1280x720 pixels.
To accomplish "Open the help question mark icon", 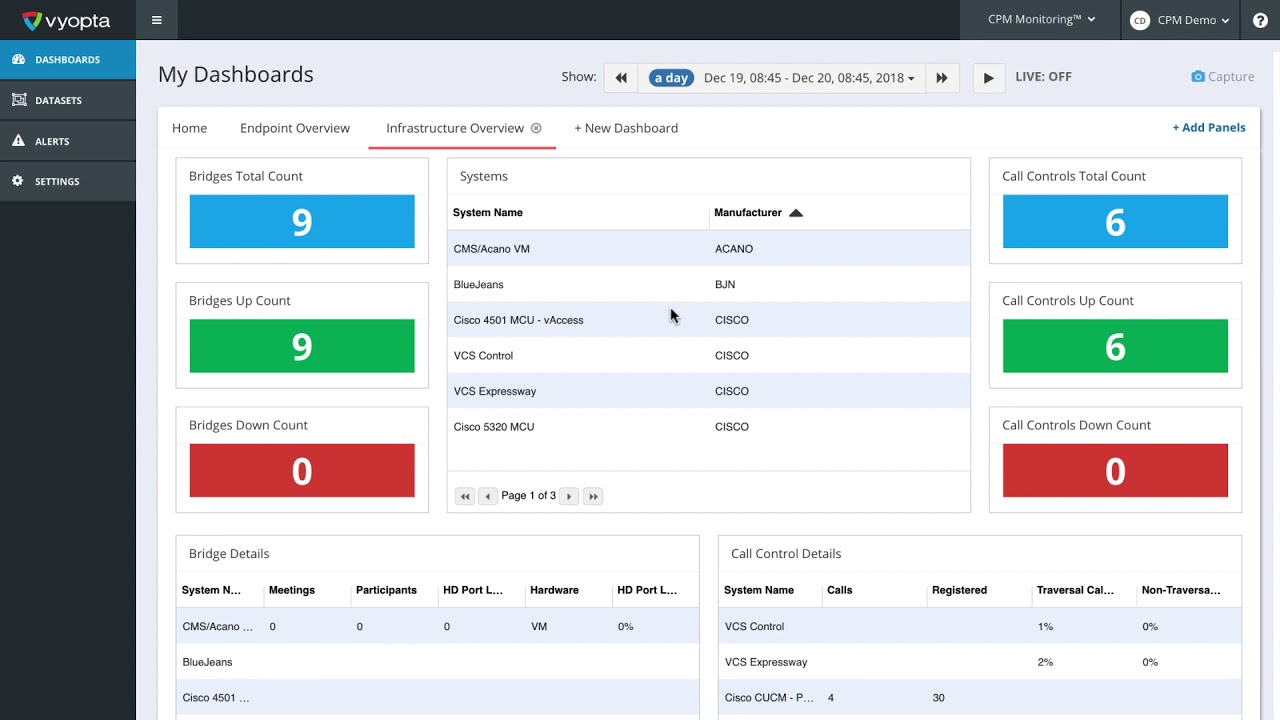I will [1260, 20].
